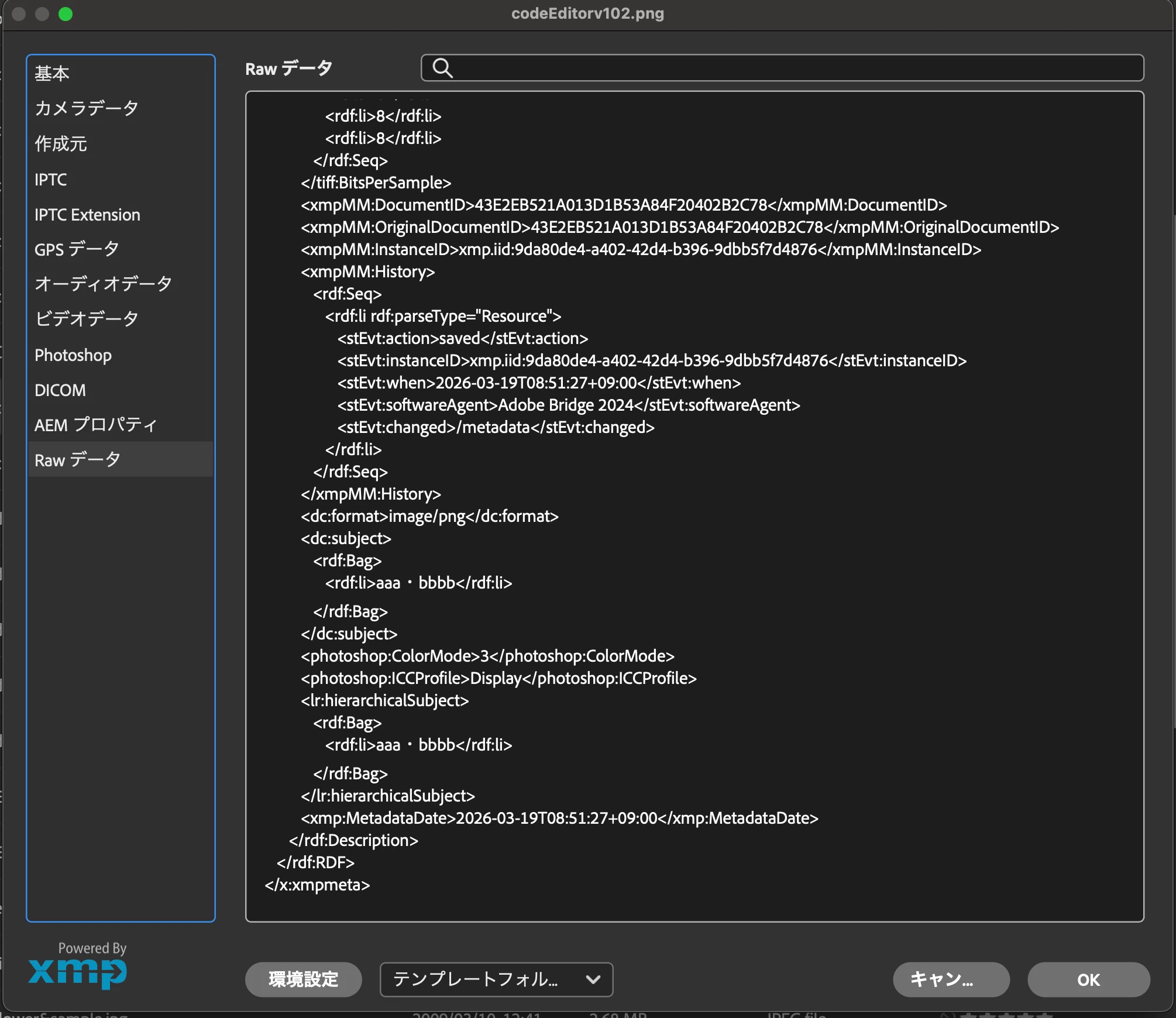The height and width of the screenshot is (1018, 1176).
Task: Click the search magnifier icon
Action: tap(442, 68)
